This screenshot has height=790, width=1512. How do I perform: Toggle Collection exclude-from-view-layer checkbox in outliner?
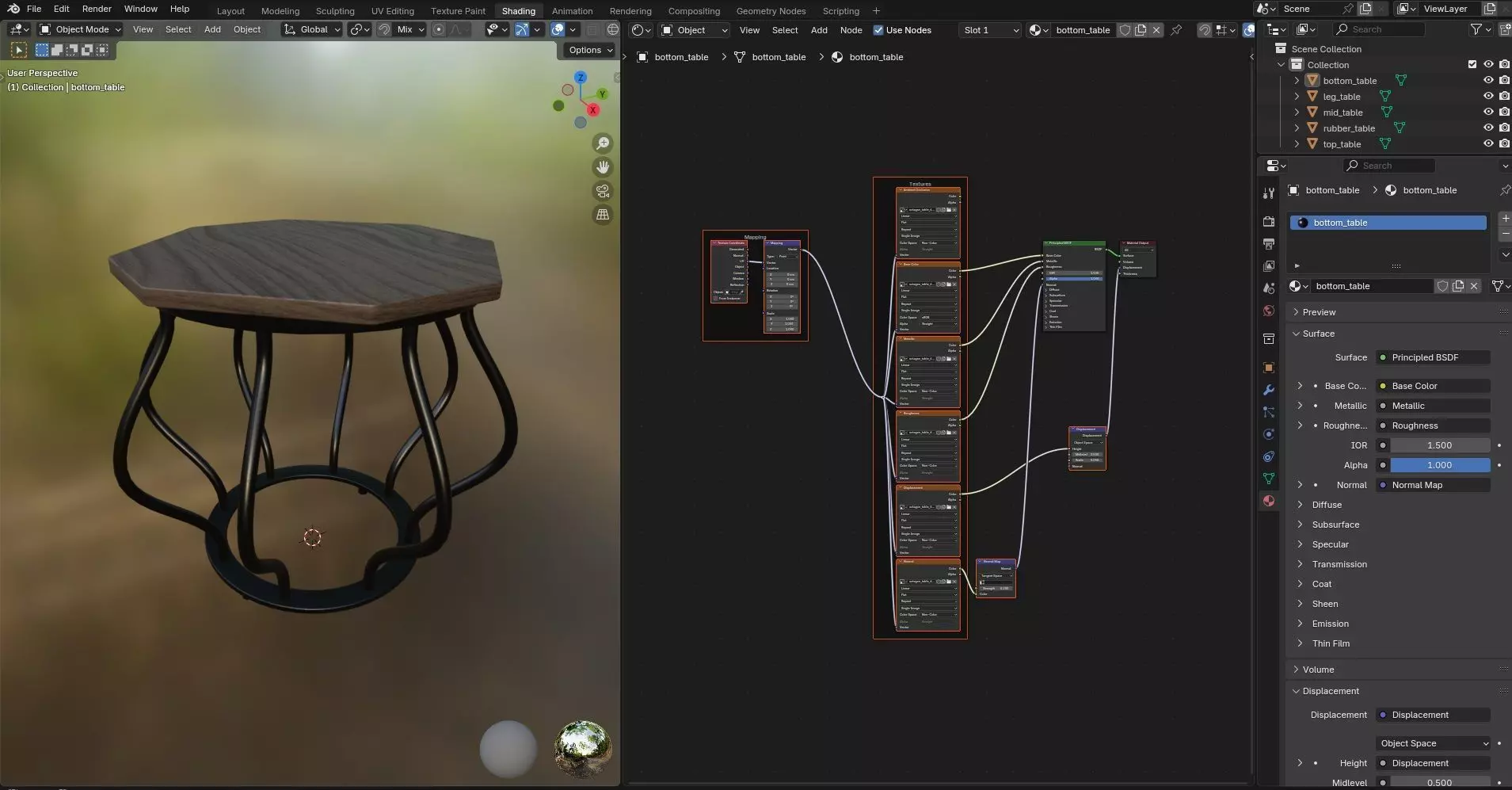[x=1472, y=65]
